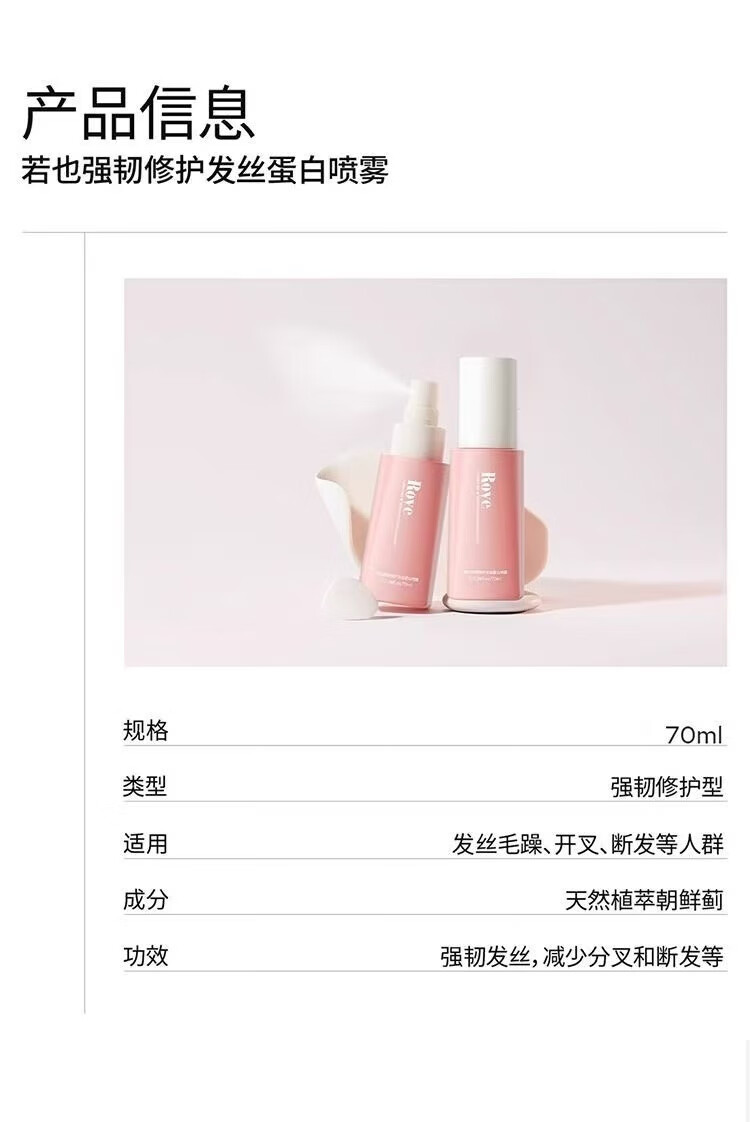This screenshot has width=750, height=1122.
Task: Select 发丝毛躁、开叉、断发等人群 text
Action: click(x=588, y=844)
